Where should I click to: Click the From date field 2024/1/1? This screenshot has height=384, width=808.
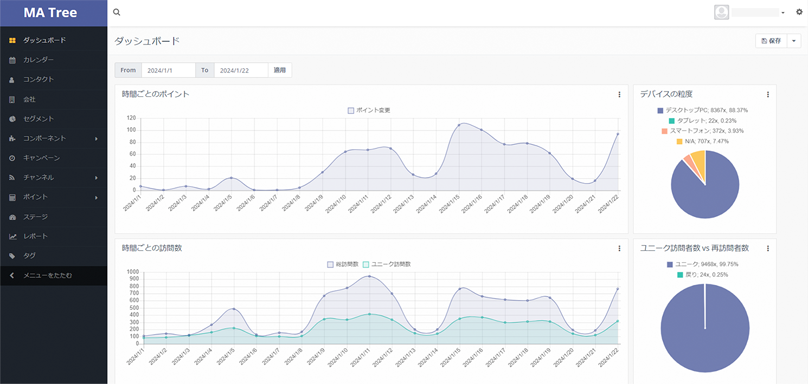pyautogui.click(x=168, y=70)
